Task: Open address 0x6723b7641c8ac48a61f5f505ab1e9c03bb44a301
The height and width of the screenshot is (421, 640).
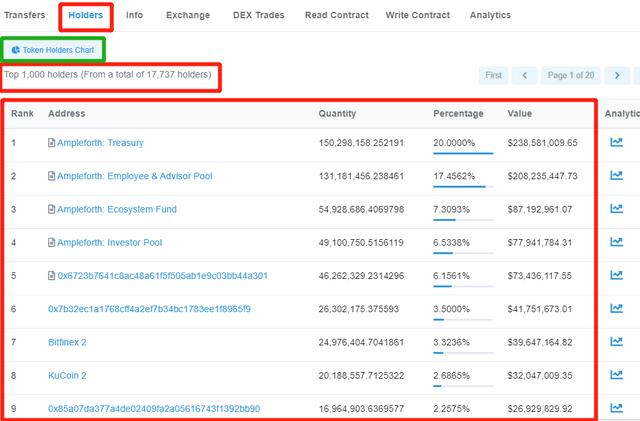Action: coord(162,276)
